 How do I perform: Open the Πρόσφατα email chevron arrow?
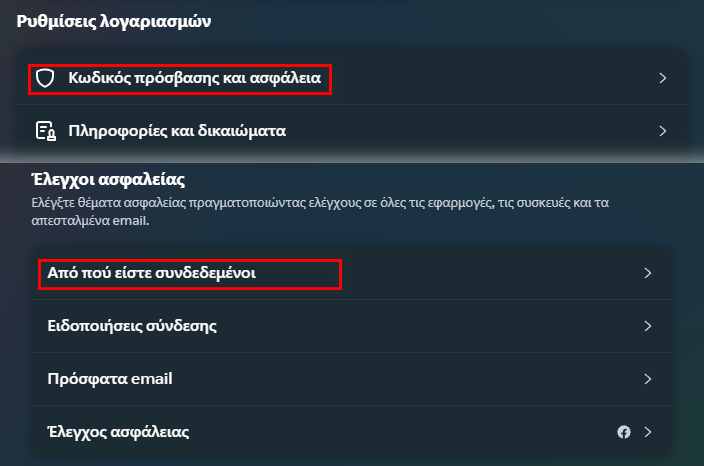(647, 379)
